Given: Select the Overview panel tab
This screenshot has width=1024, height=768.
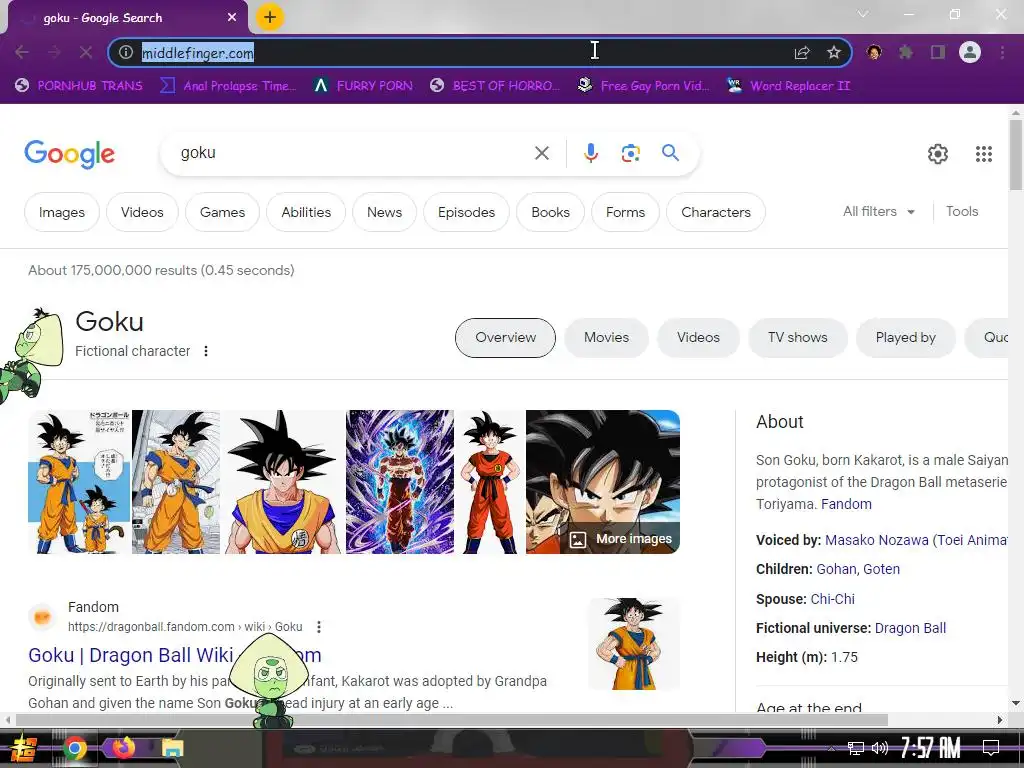Looking at the screenshot, I should [505, 338].
